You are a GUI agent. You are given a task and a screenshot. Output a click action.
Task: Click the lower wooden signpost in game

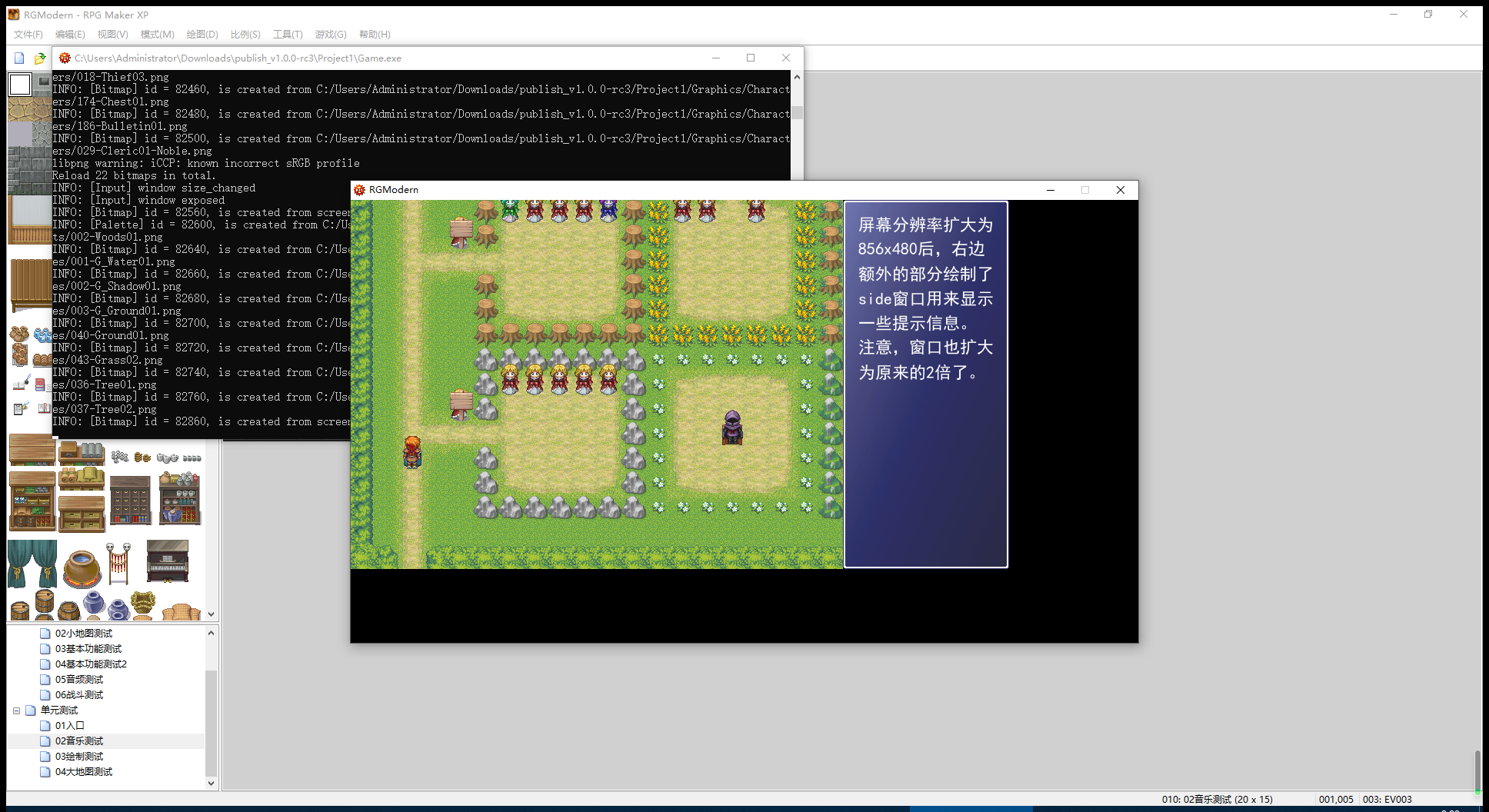[461, 404]
